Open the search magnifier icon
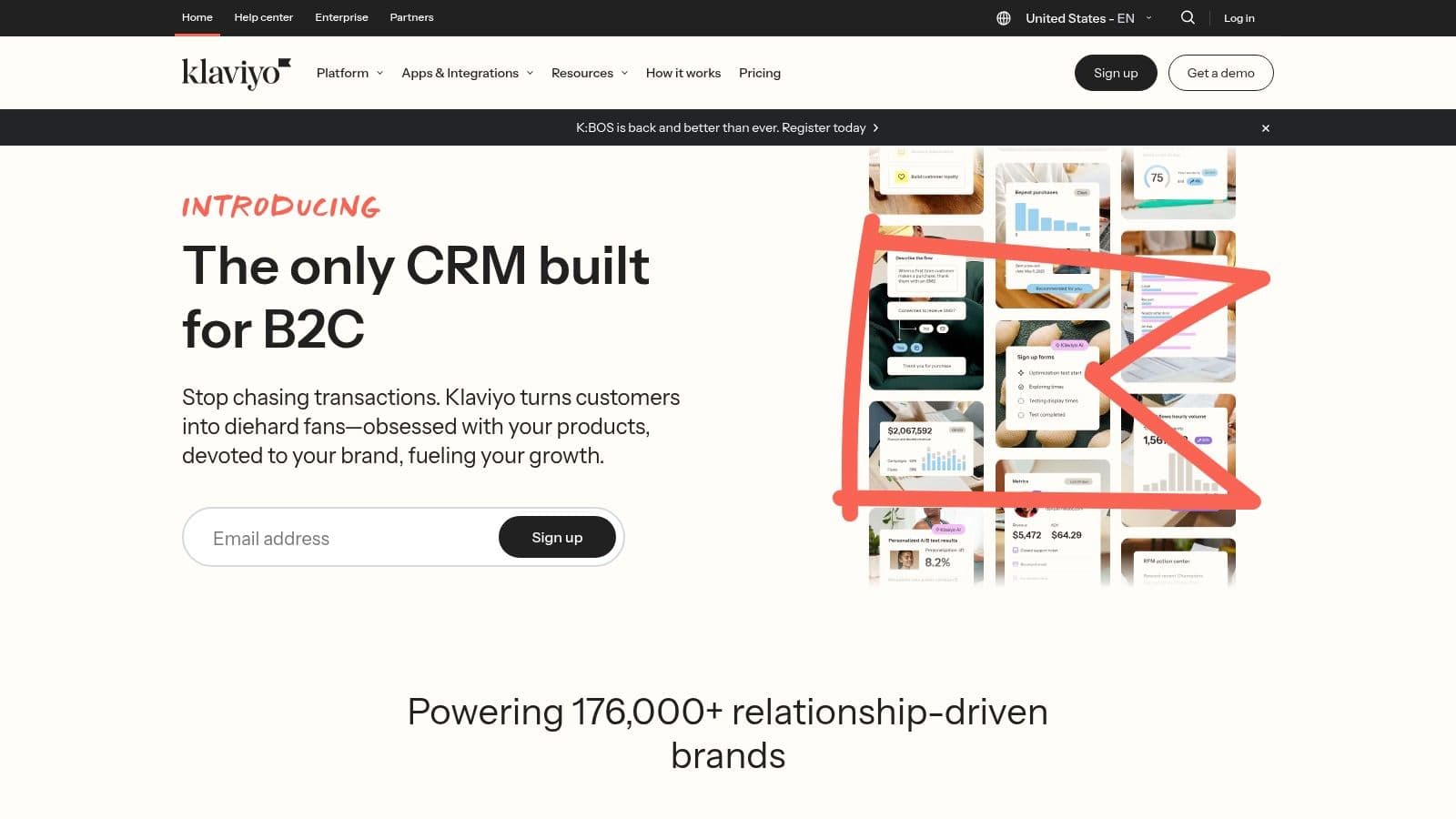The image size is (1456, 819). (x=1188, y=18)
